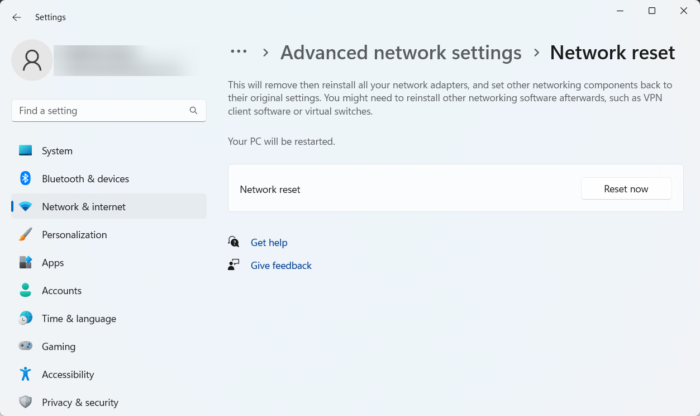
Task: Open the Give feedback link
Action: point(281,266)
